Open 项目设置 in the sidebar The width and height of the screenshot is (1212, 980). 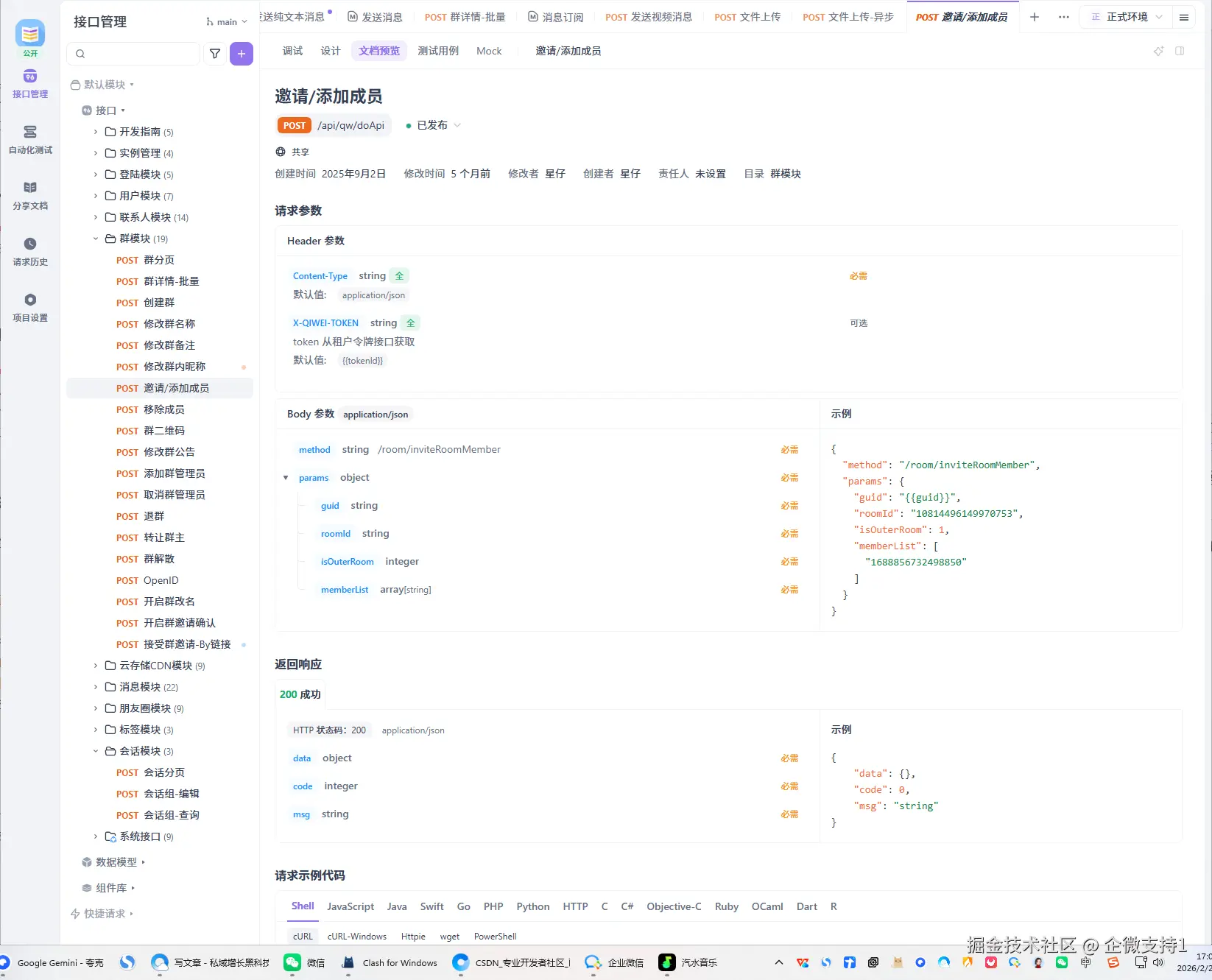click(30, 308)
